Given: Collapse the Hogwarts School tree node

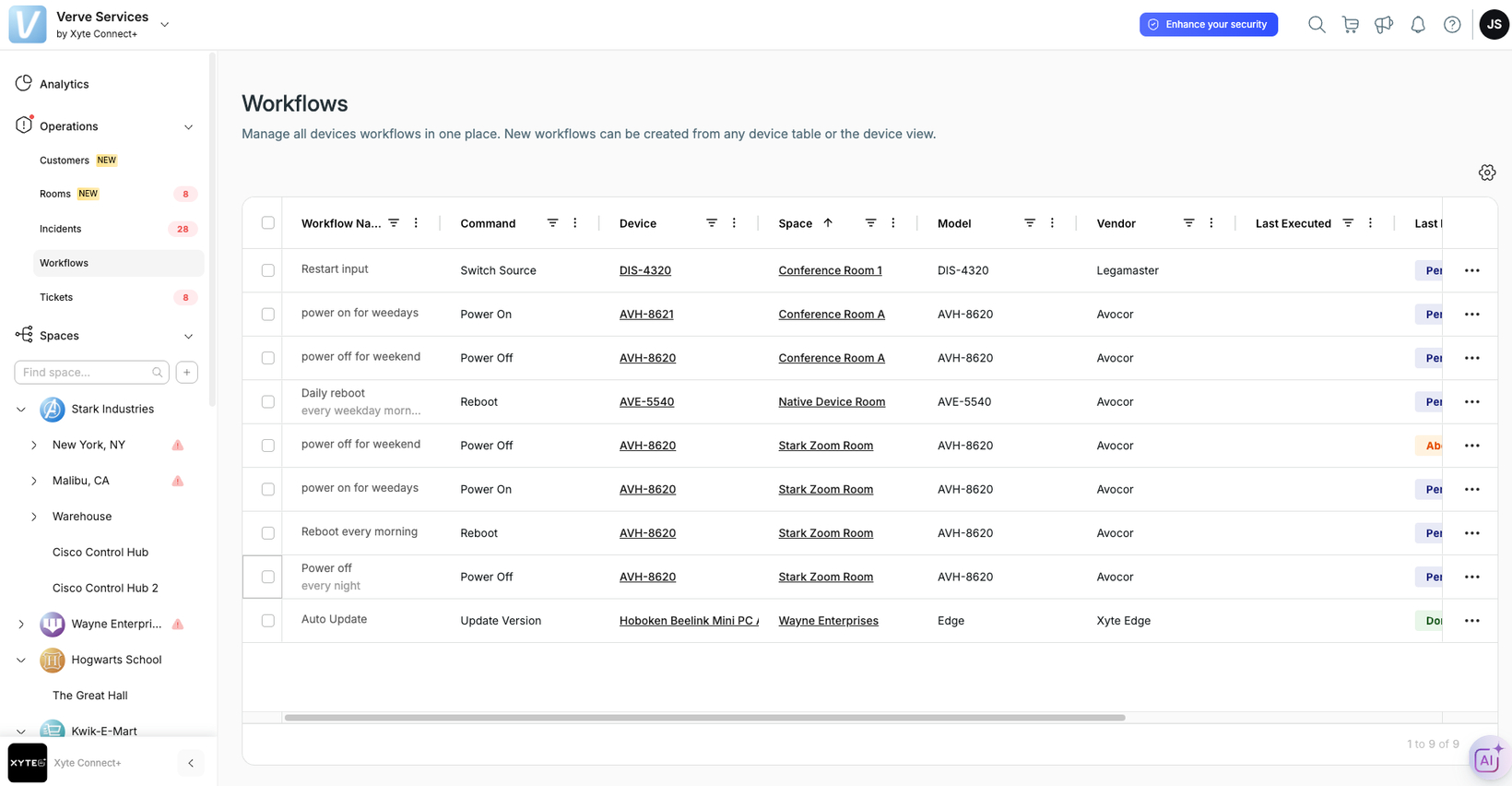Looking at the screenshot, I should point(21,661).
